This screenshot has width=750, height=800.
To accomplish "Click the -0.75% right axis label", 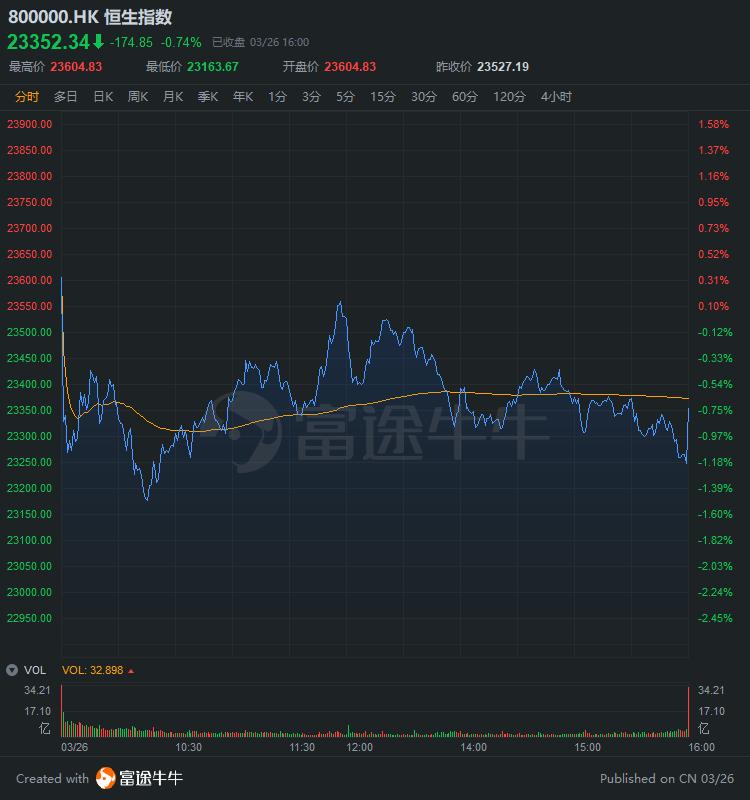I will pos(715,410).
